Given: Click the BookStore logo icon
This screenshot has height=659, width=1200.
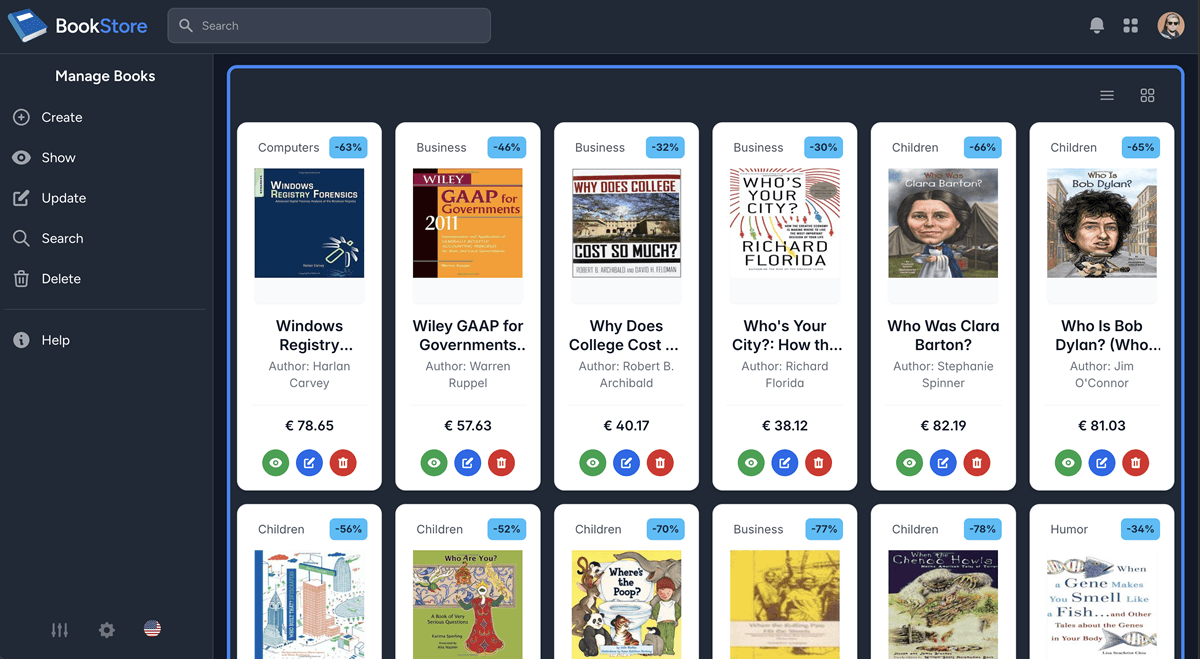Looking at the screenshot, I should click(27, 26).
